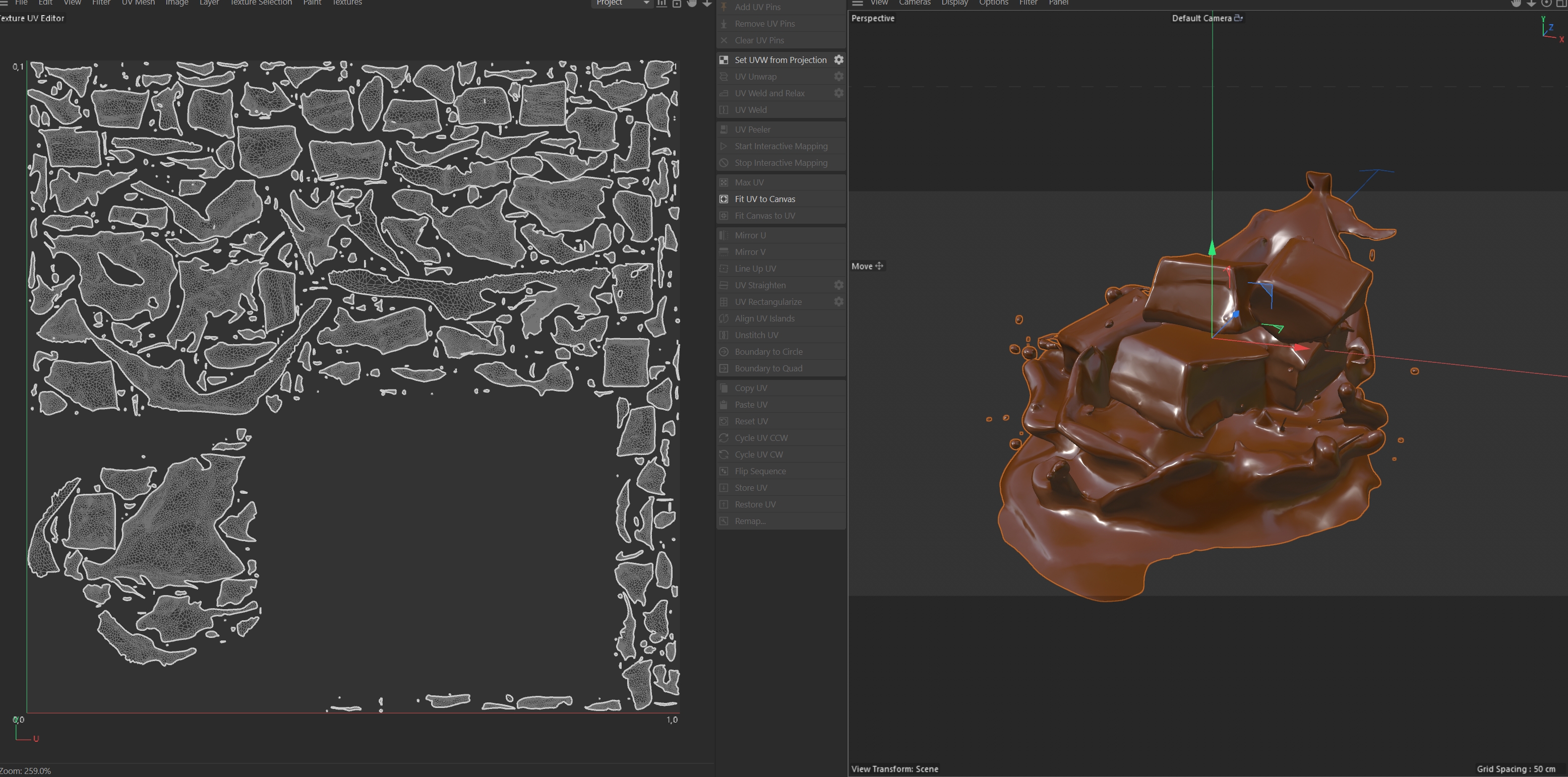
Task: Open the Project dropdown
Action: 622,3
